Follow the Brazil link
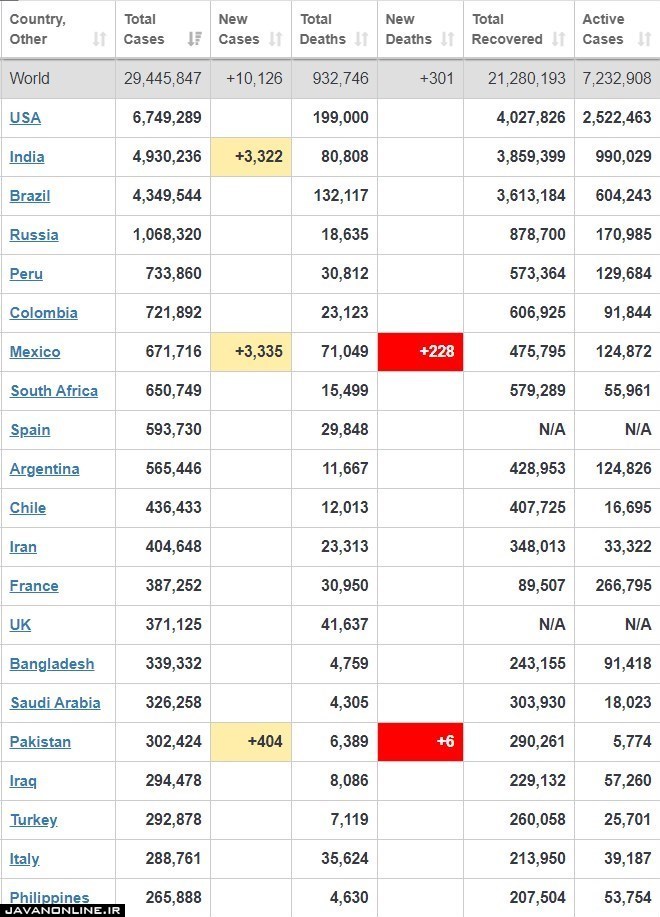660x917 pixels. coord(30,195)
